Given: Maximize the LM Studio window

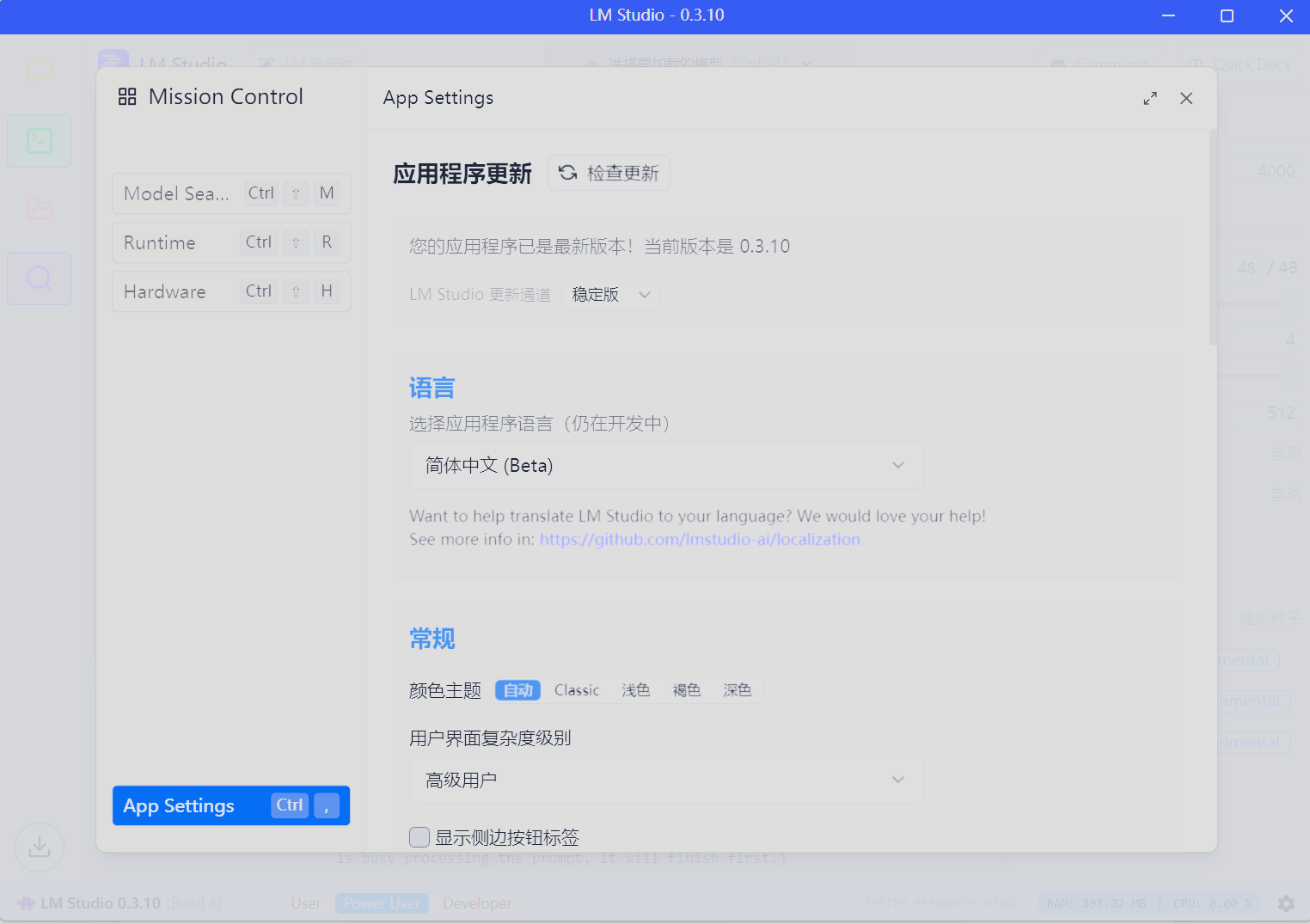Looking at the screenshot, I should coord(1227,15).
